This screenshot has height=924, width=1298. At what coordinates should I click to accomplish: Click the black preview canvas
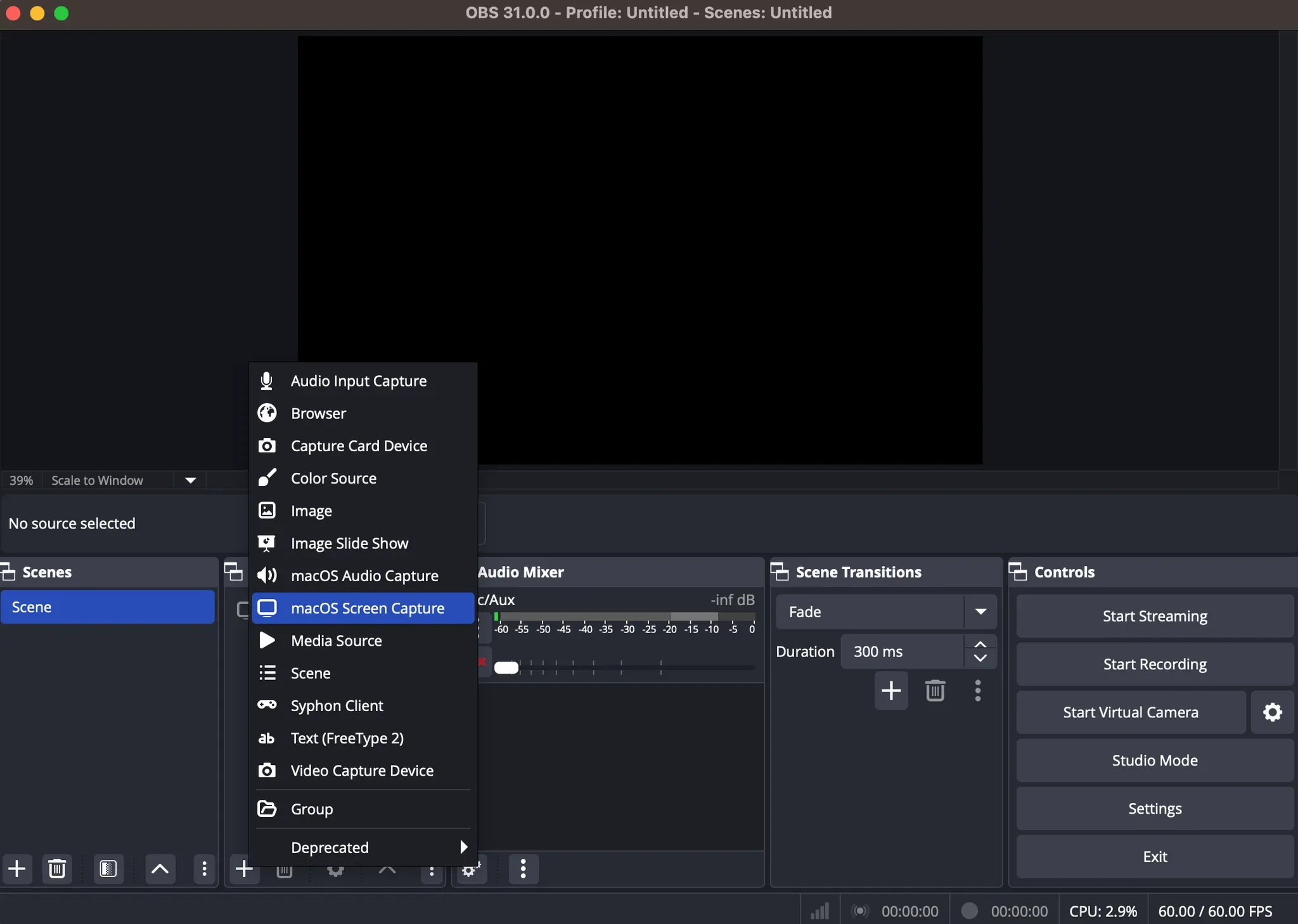640,250
